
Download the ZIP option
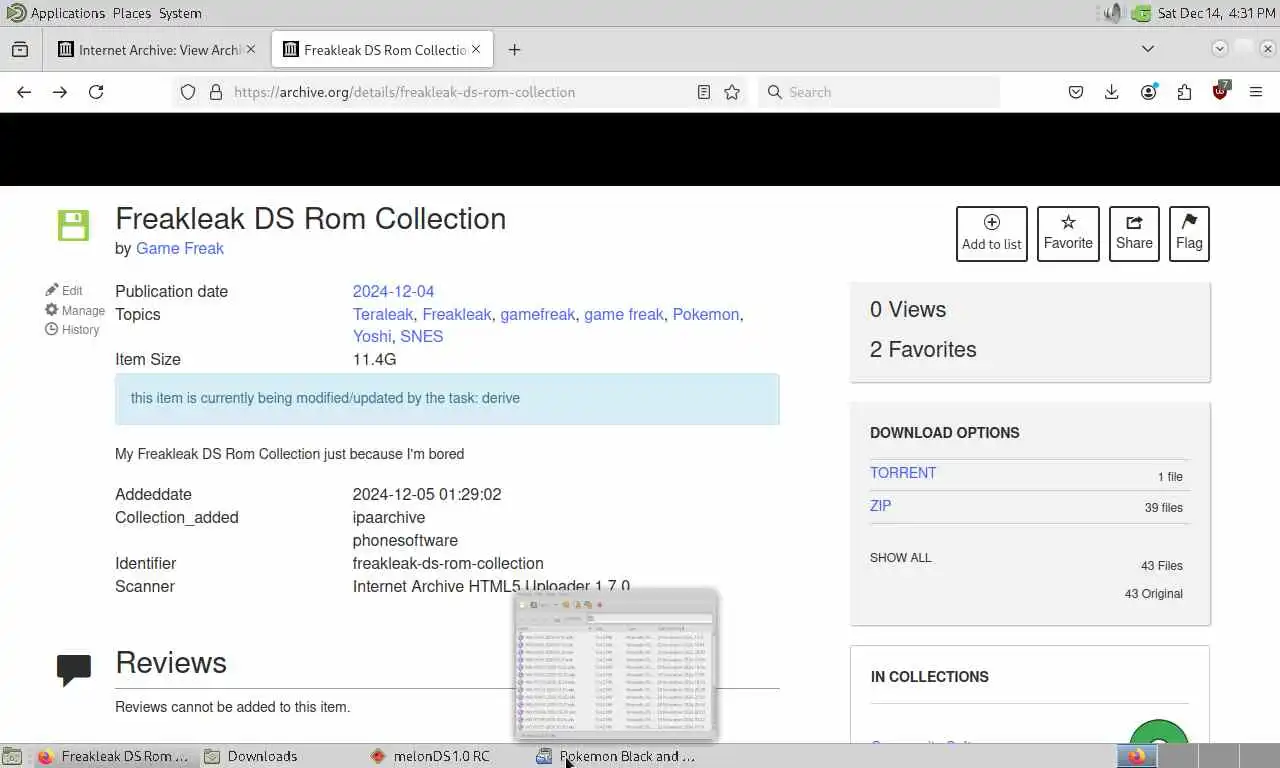(x=880, y=506)
